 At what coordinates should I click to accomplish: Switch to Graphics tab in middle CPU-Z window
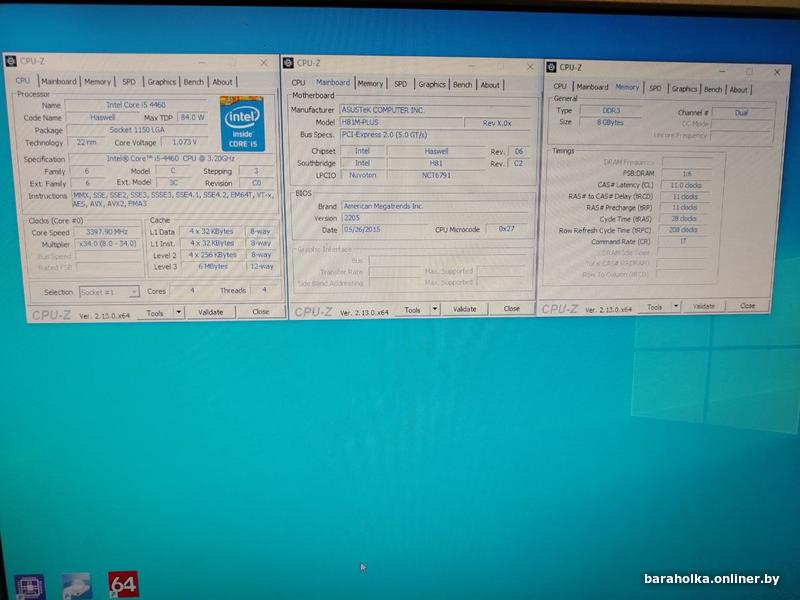coord(432,84)
